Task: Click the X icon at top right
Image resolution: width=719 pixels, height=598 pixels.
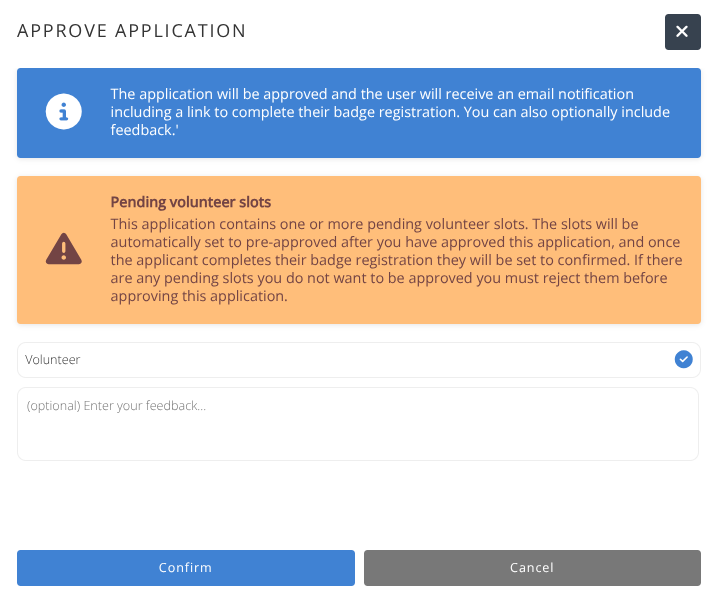Action: pyautogui.click(x=682, y=32)
